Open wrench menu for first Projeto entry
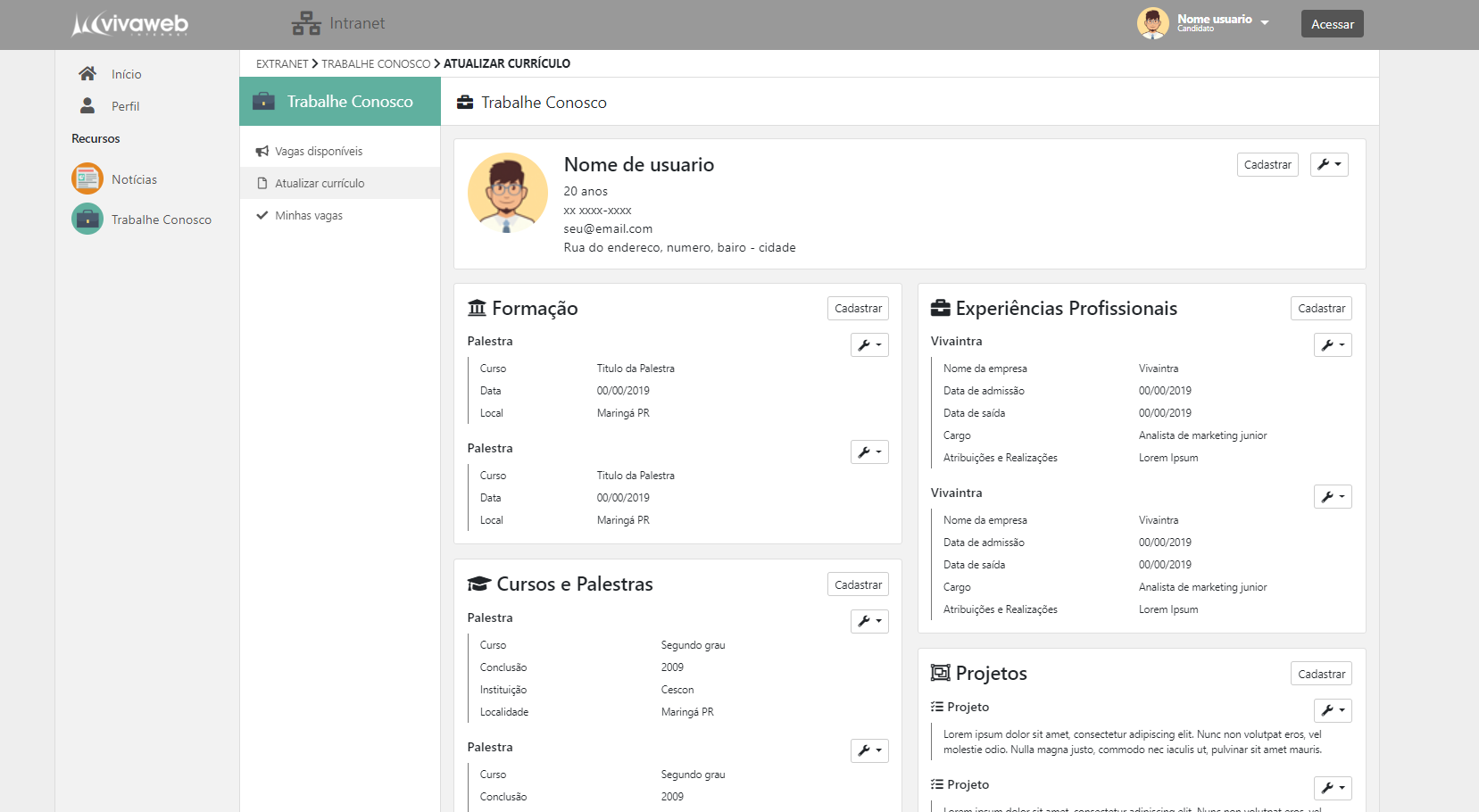The image size is (1479, 812). (x=1332, y=710)
